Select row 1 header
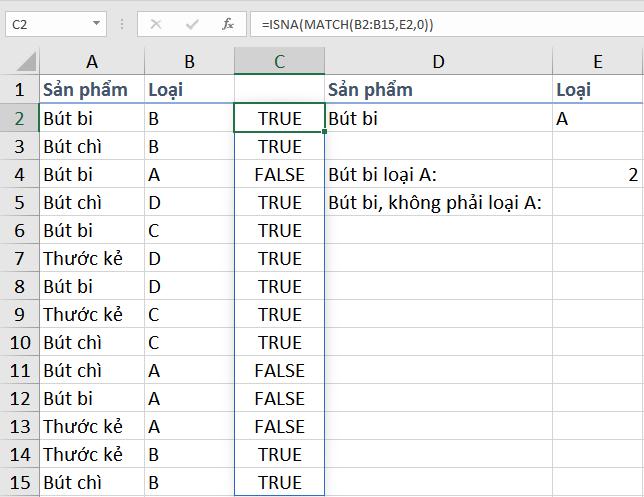644x497 pixels. click(x=20, y=90)
